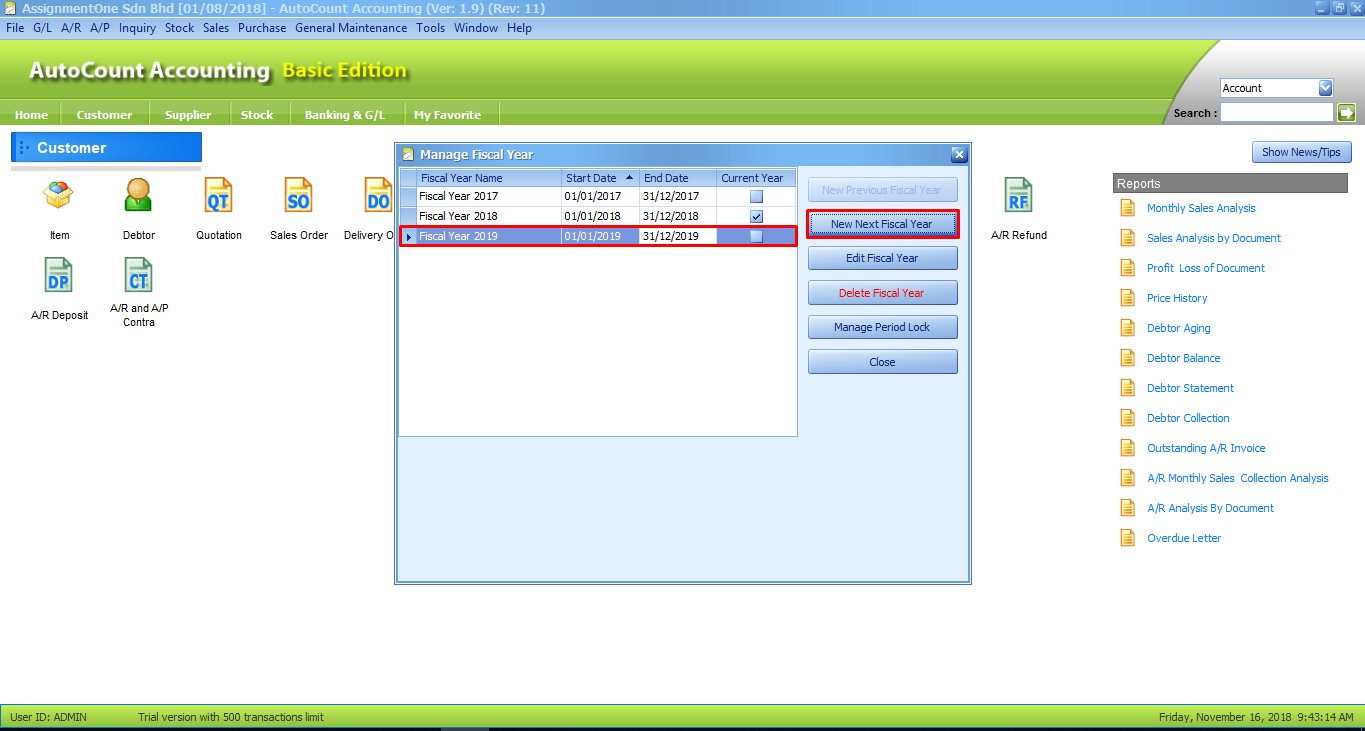Click the Debtor Balance report icon
The image size is (1365, 731).
coord(1128,358)
